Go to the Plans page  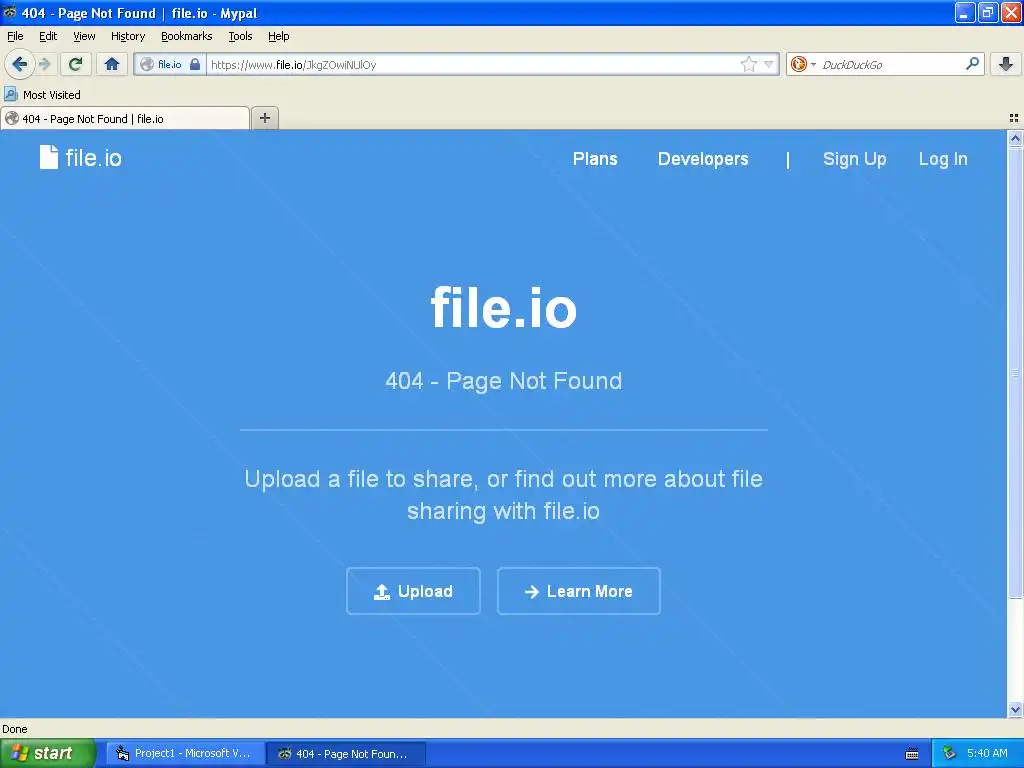[x=595, y=159]
